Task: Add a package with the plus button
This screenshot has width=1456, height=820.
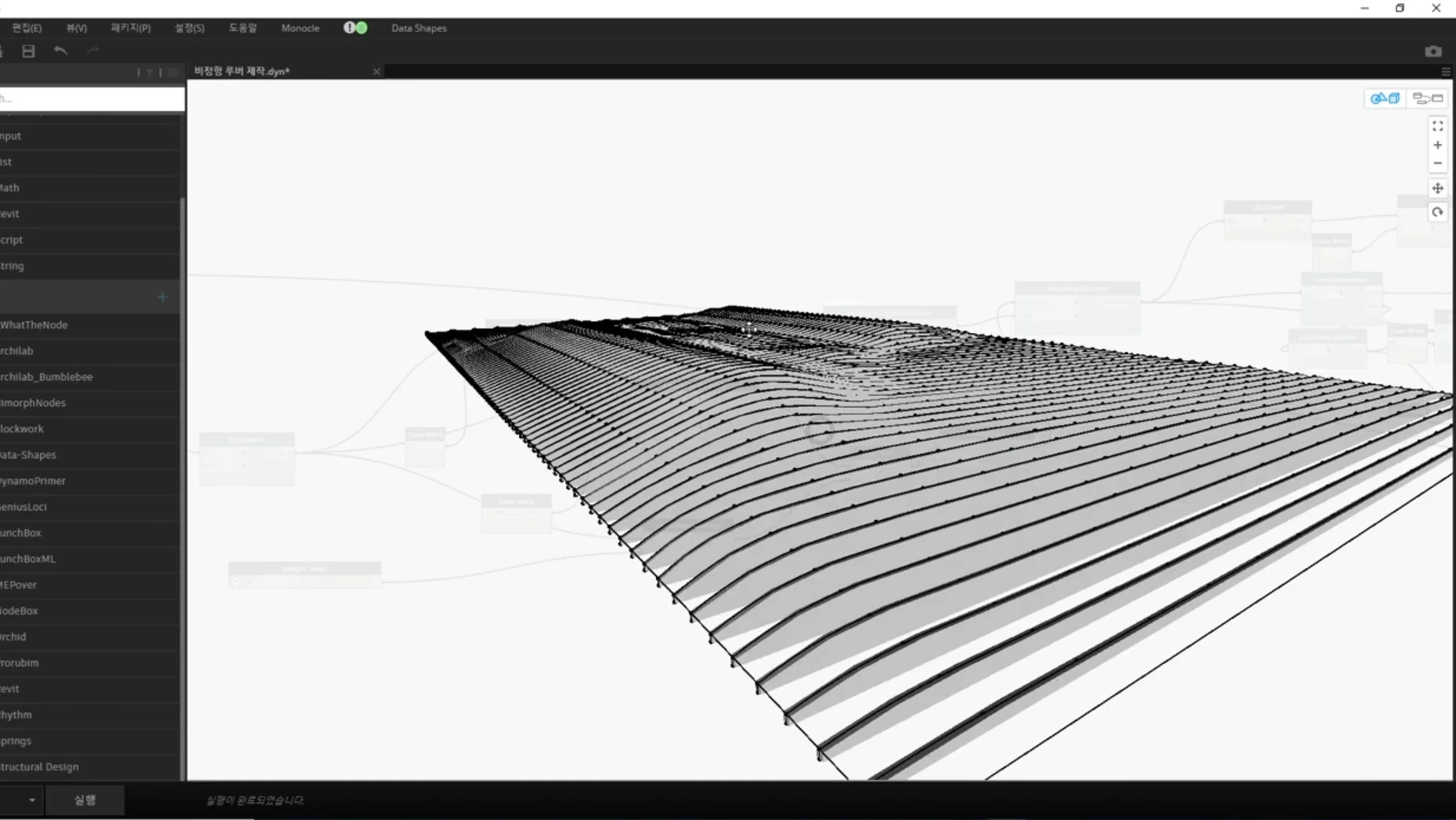Action: point(162,297)
